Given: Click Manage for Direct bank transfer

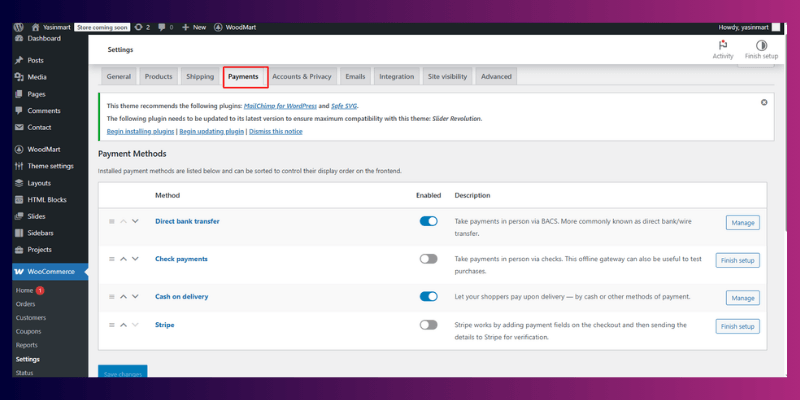Looking at the screenshot, I should 742,223.
